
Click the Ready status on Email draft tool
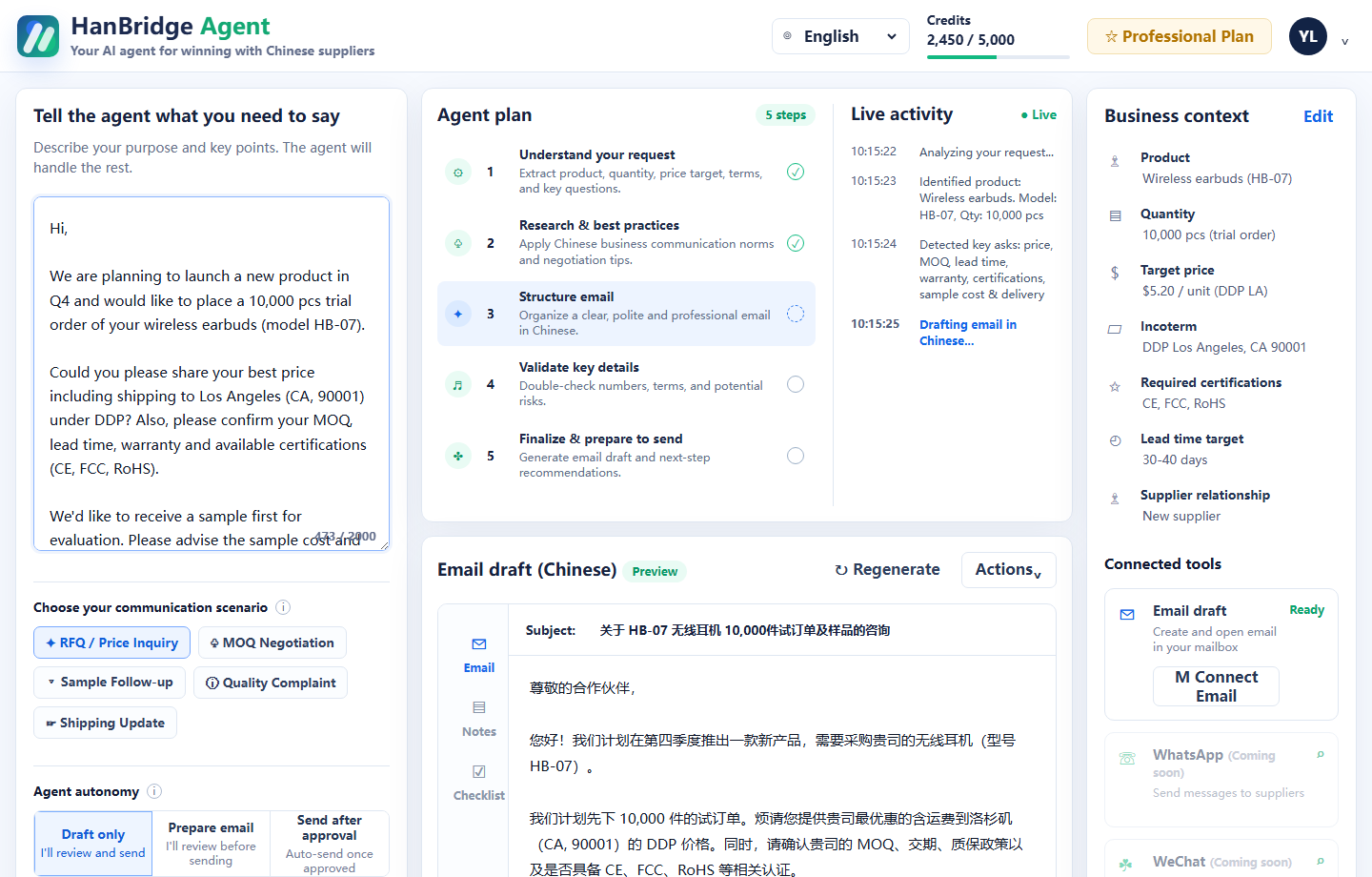tap(1306, 610)
